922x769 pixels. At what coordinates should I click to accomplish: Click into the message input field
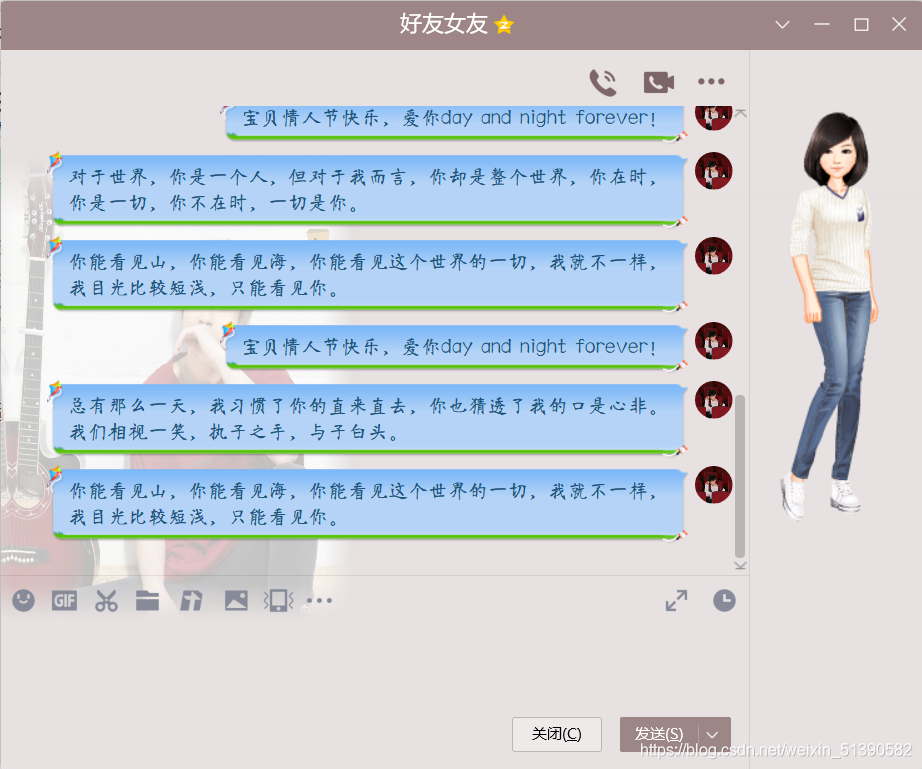click(x=374, y=664)
